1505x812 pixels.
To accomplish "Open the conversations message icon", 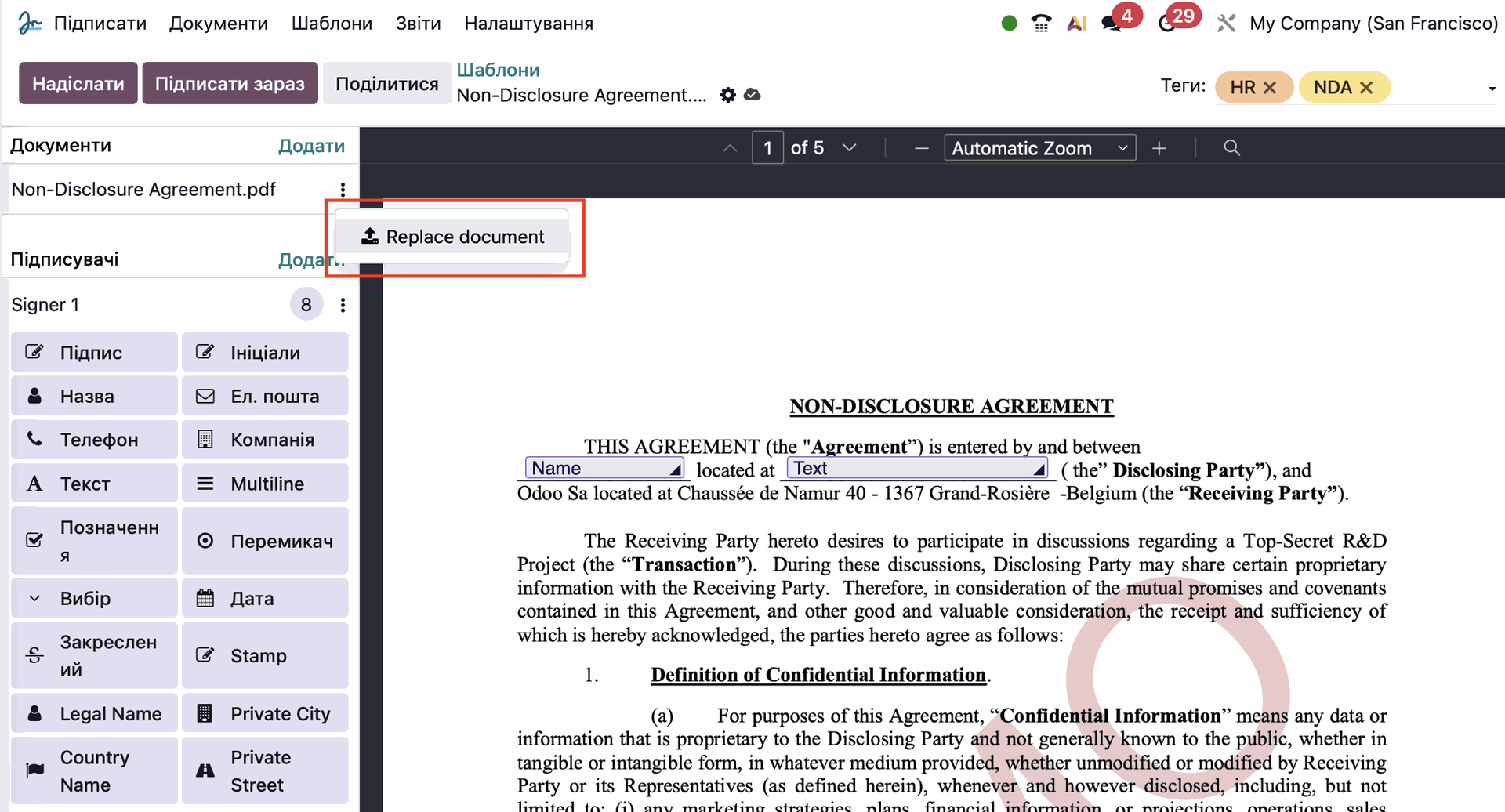I will (x=1111, y=24).
